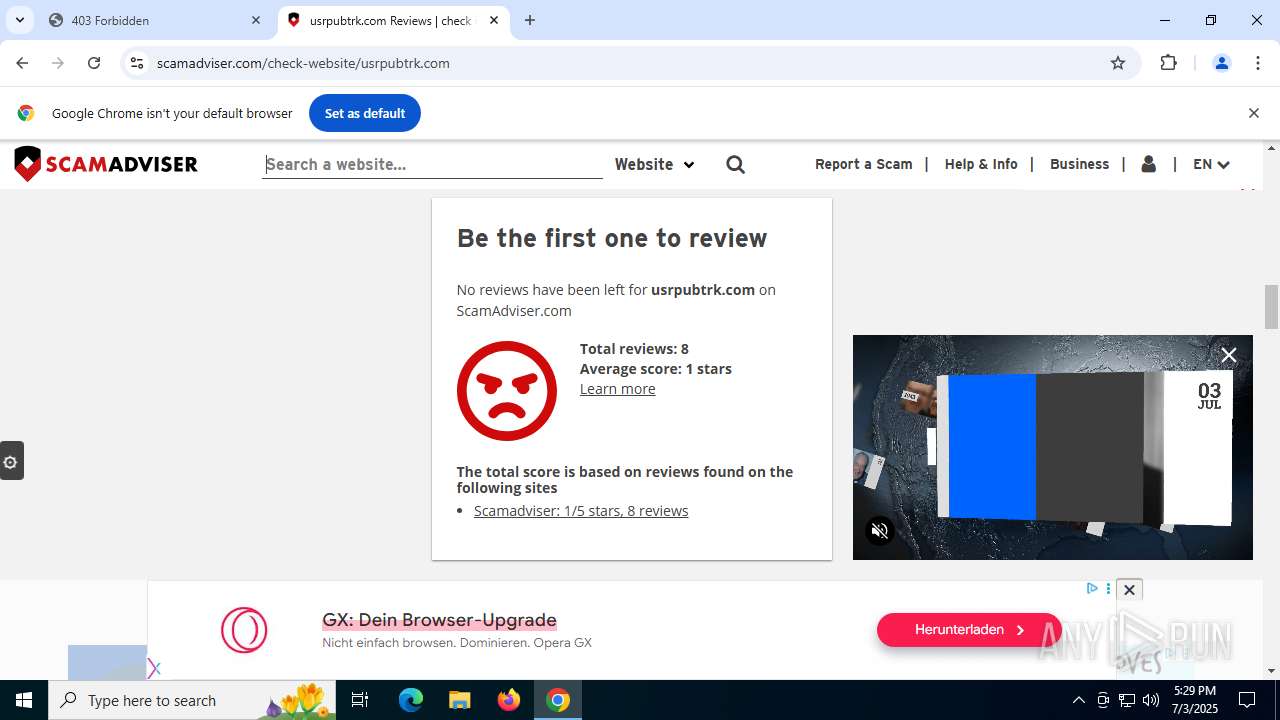This screenshot has width=1280, height=720.
Task: Click the settings gear side tab
Action: point(11,461)
